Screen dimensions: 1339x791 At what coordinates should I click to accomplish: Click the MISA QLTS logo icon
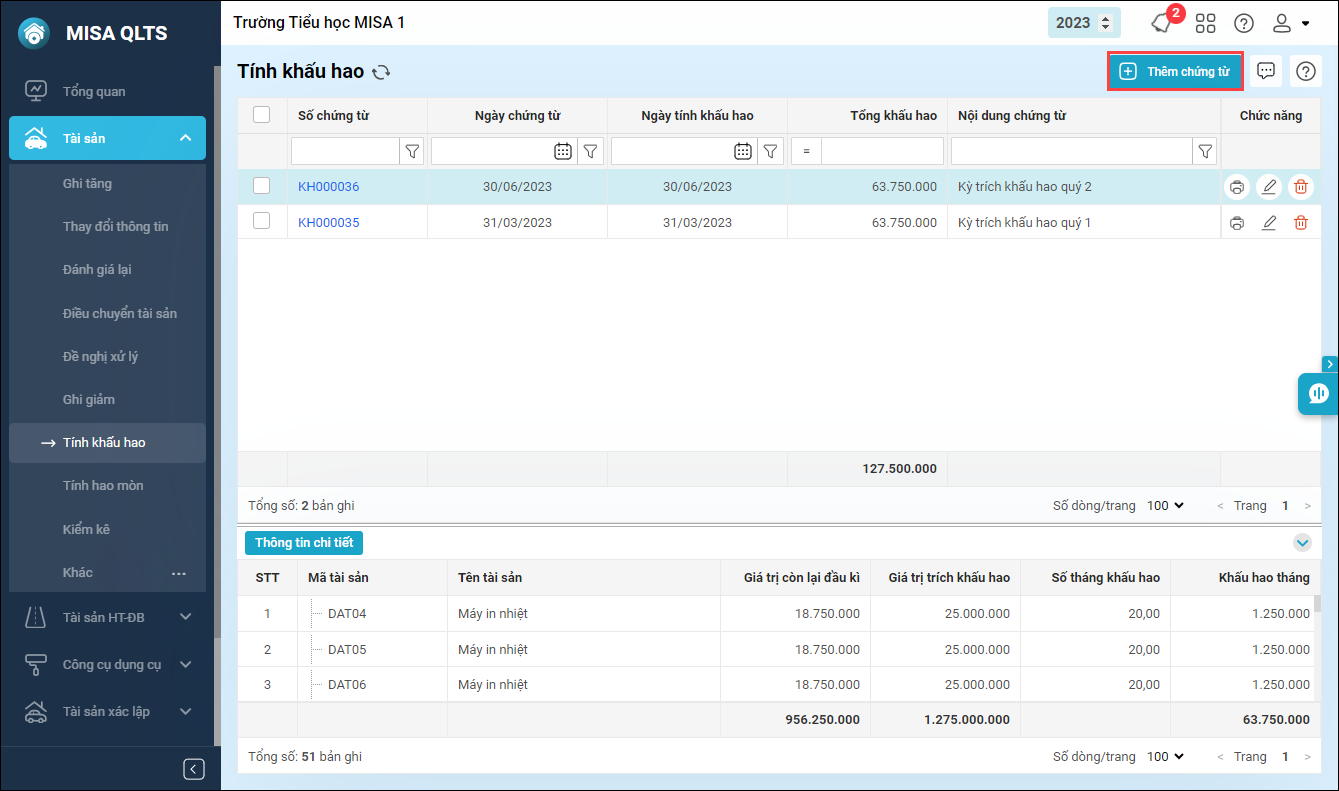point(34,33)
